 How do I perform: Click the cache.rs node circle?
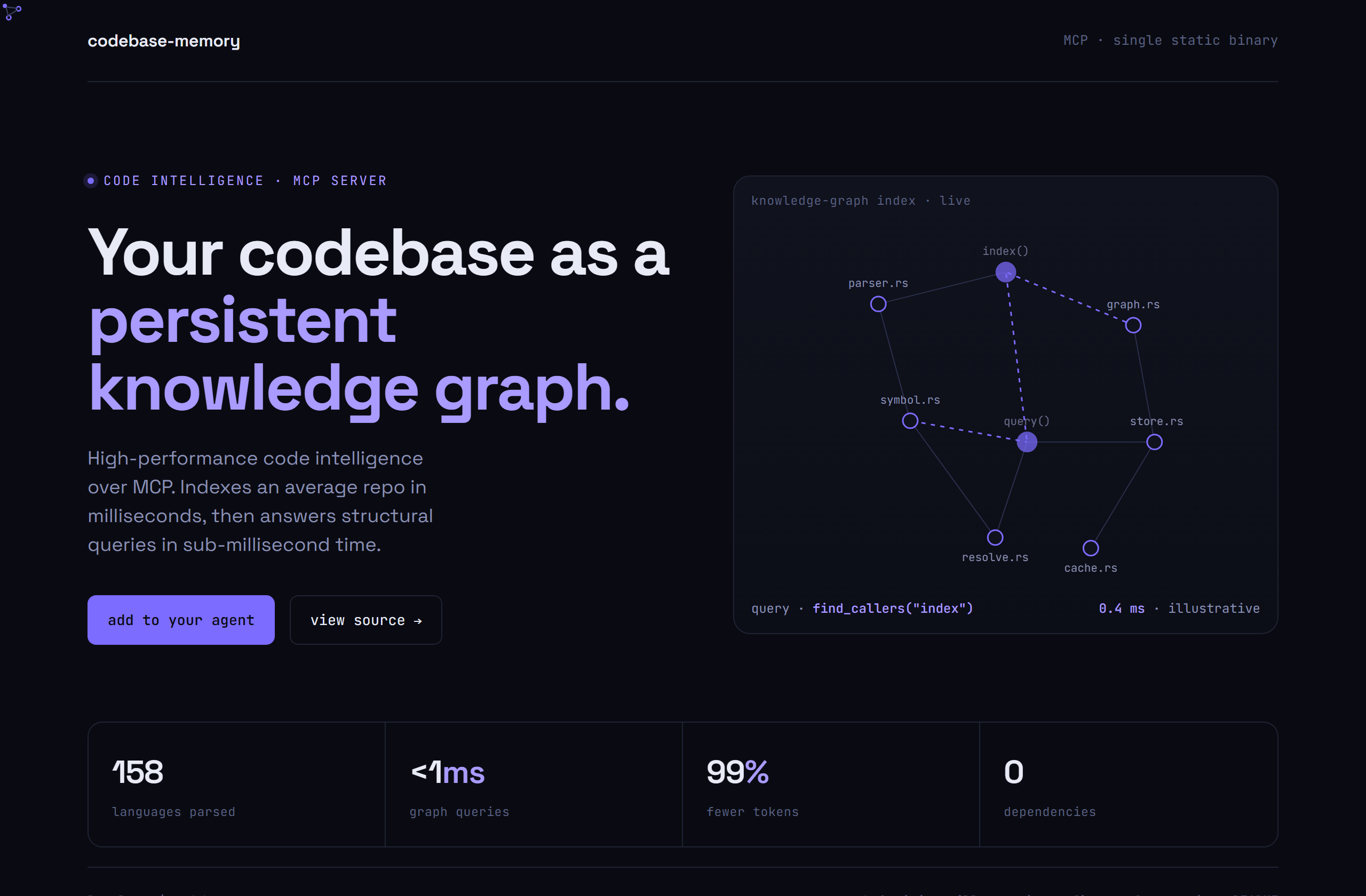[x=1091, y=548]
